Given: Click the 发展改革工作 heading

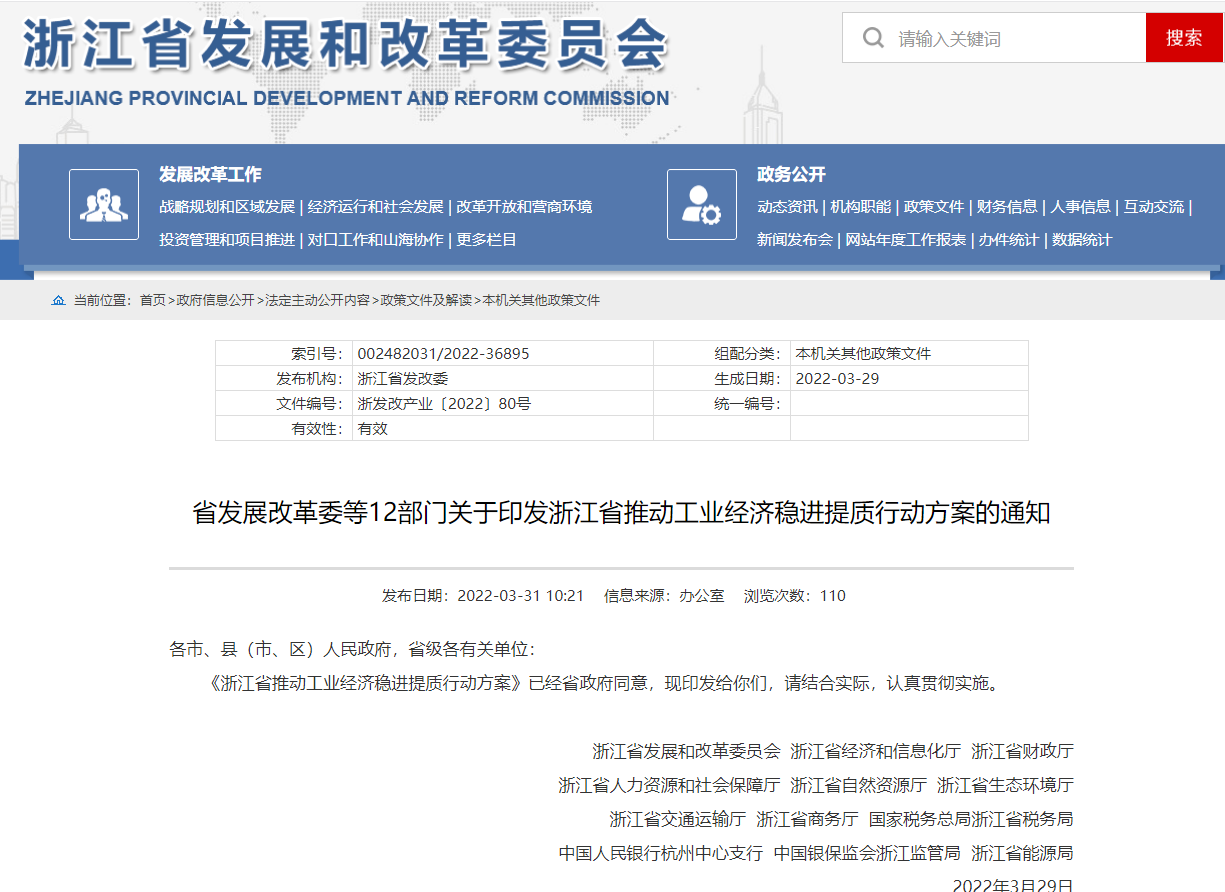Looking at the screenshot, I should tap(210, 174).
